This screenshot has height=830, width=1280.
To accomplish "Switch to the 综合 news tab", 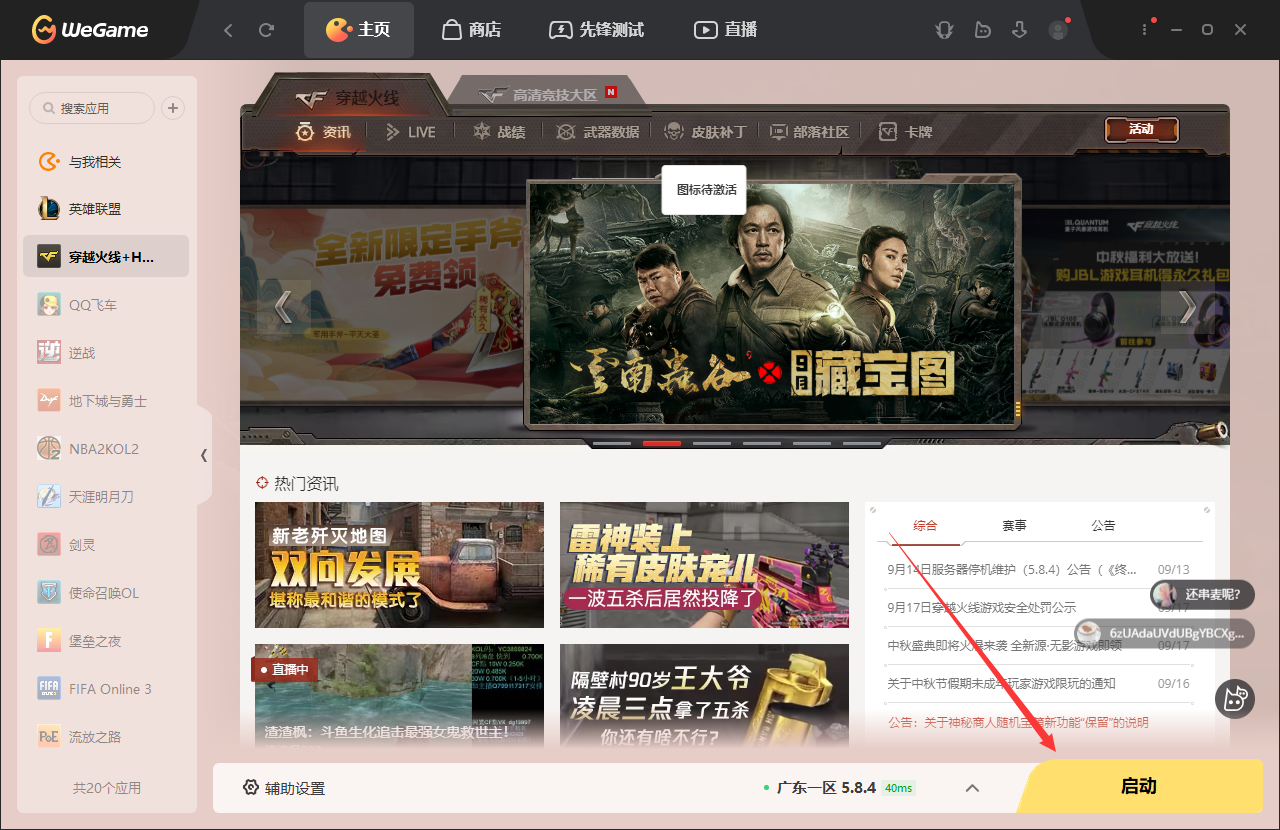I will [x=925, y=525].
